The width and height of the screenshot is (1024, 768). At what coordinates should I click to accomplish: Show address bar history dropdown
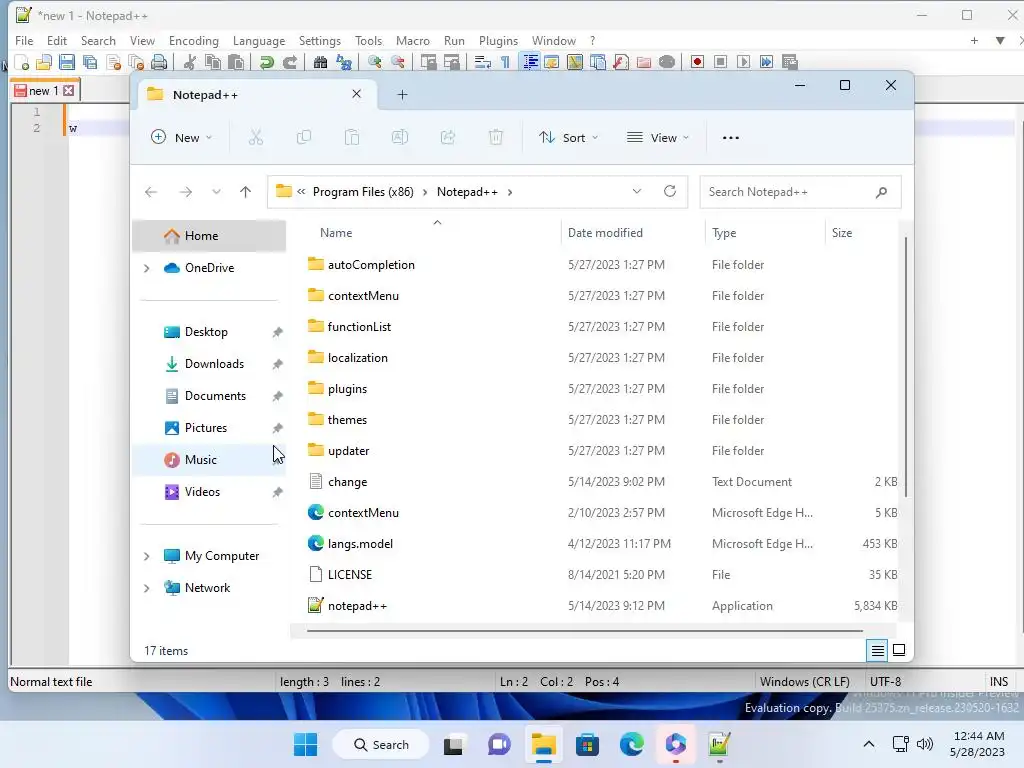point(637,191)
